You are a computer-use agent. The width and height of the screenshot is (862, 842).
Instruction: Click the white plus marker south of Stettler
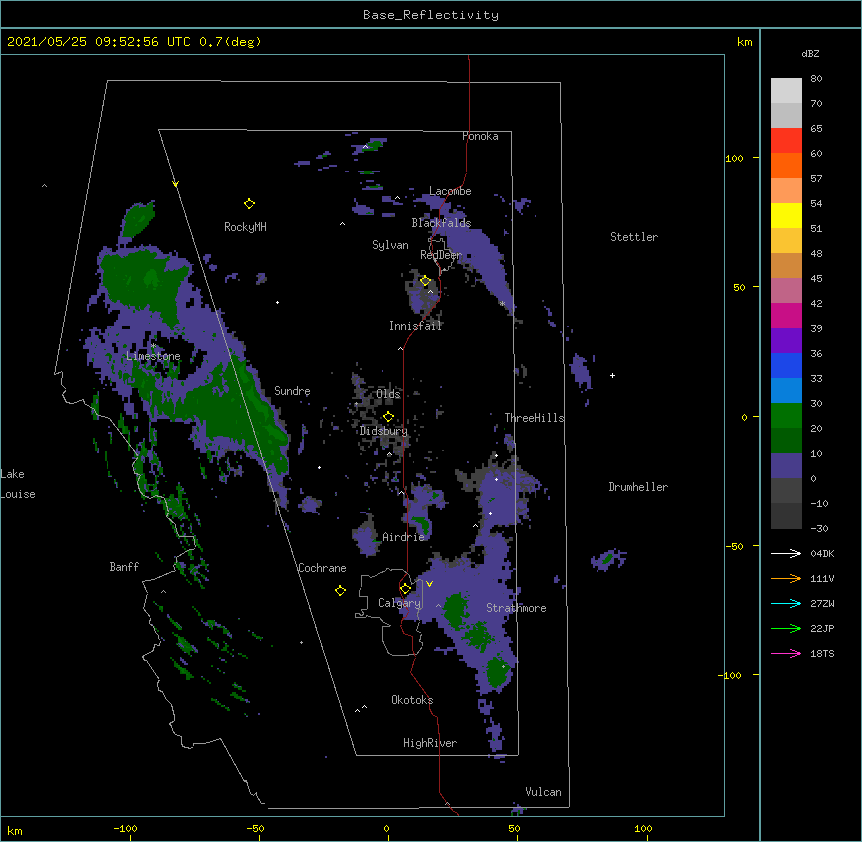pos(612,375)
